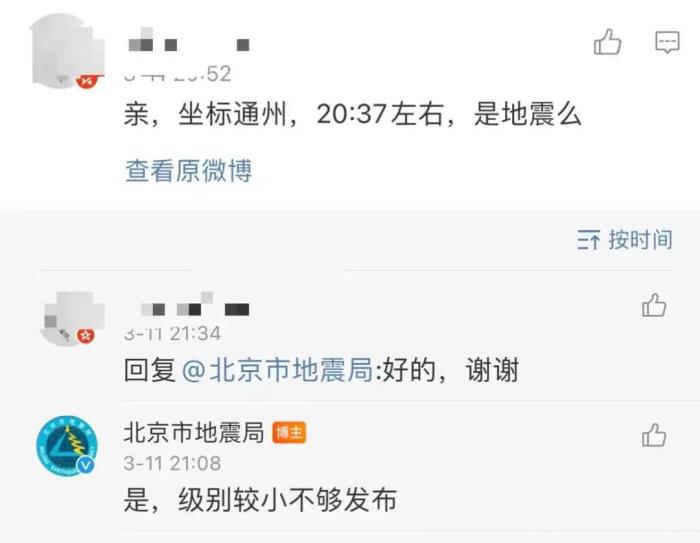Select the '亲，坐标通州' post text
Screen dimensions: 700x543
[353, 114]
